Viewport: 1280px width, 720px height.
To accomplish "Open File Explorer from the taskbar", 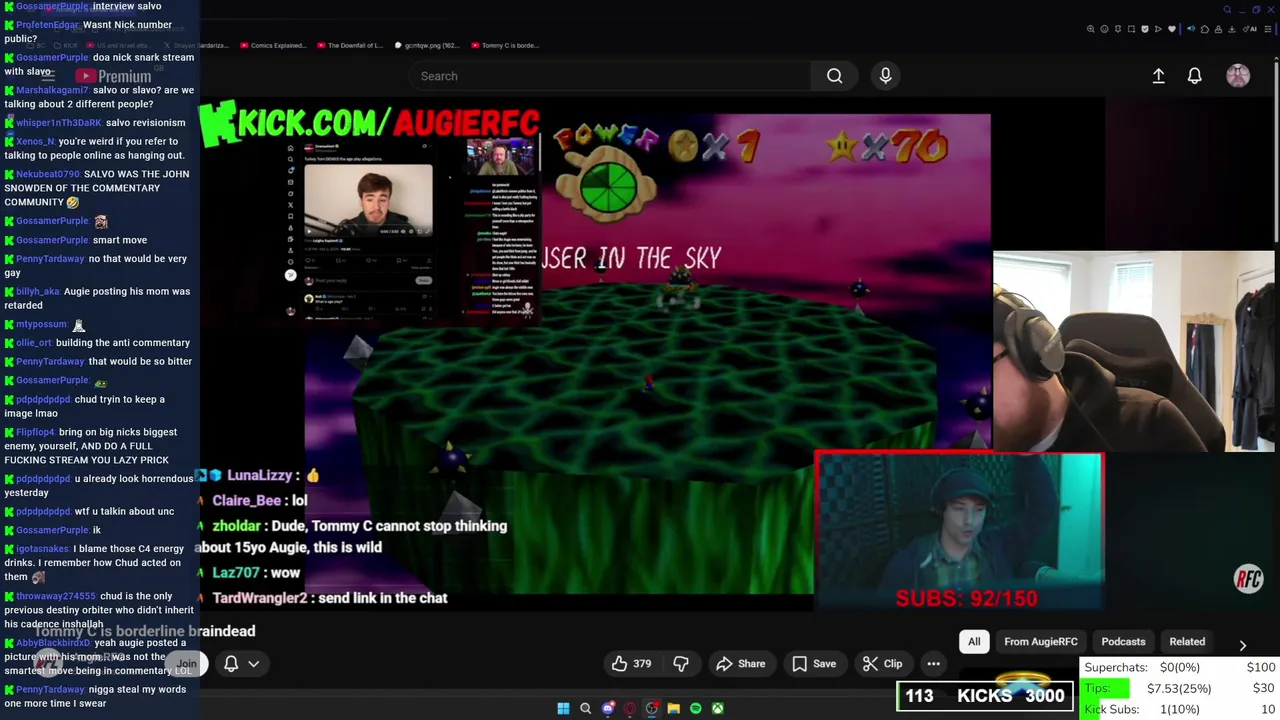I will pyautogui.click(x=673, y=708).
